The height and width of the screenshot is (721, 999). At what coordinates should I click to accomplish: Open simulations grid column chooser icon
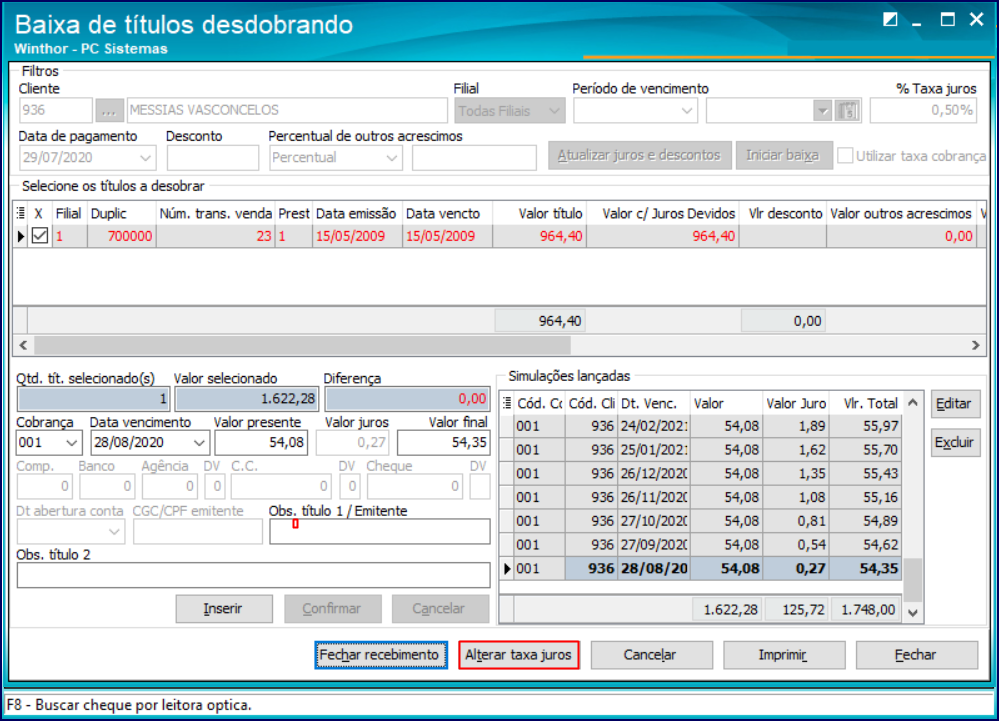coord(507,403)
